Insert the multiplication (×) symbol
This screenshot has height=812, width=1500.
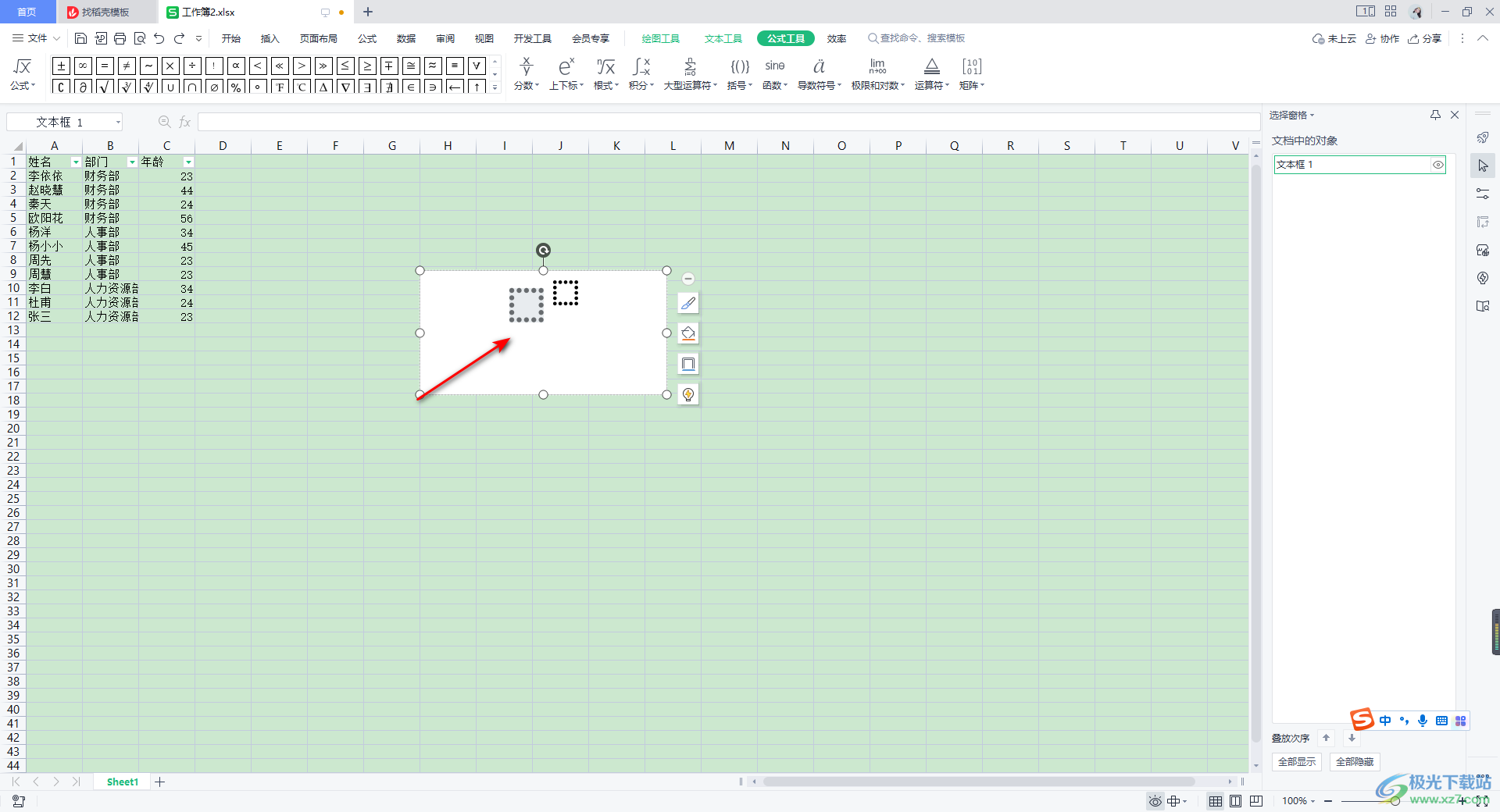(170, 66)
